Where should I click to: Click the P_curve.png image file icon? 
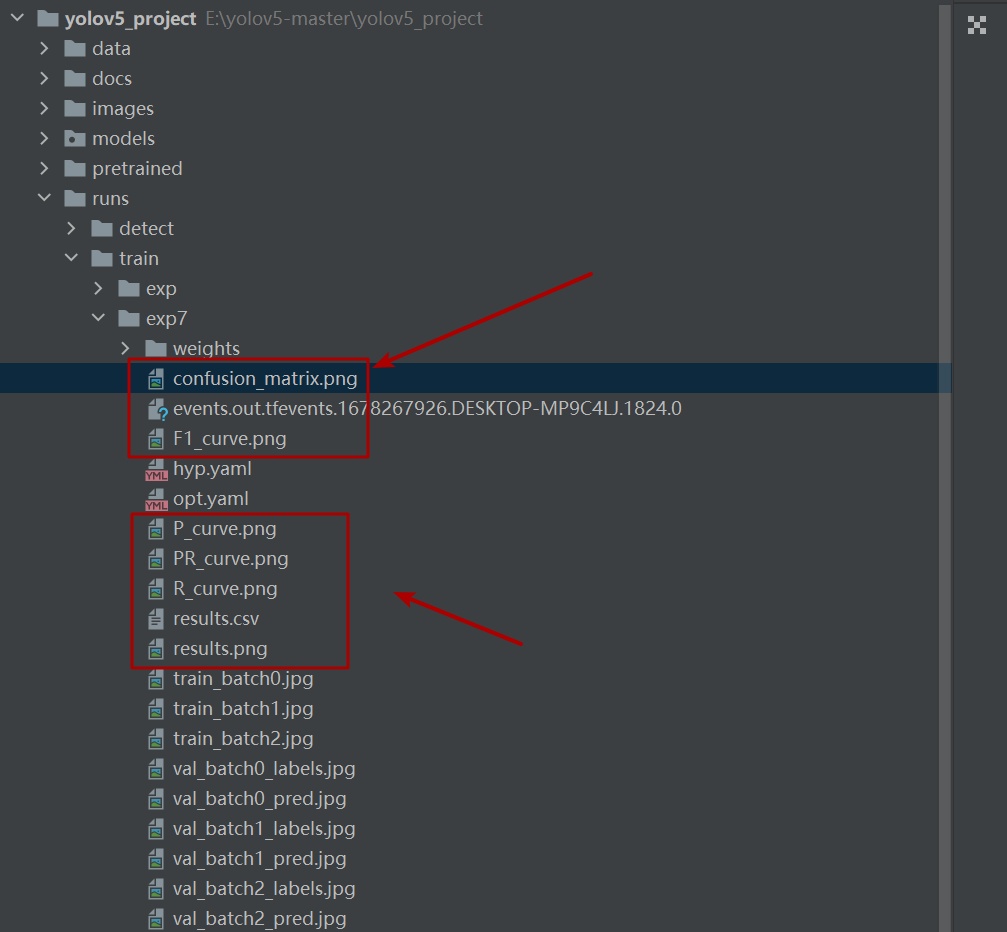pos(156,529)
